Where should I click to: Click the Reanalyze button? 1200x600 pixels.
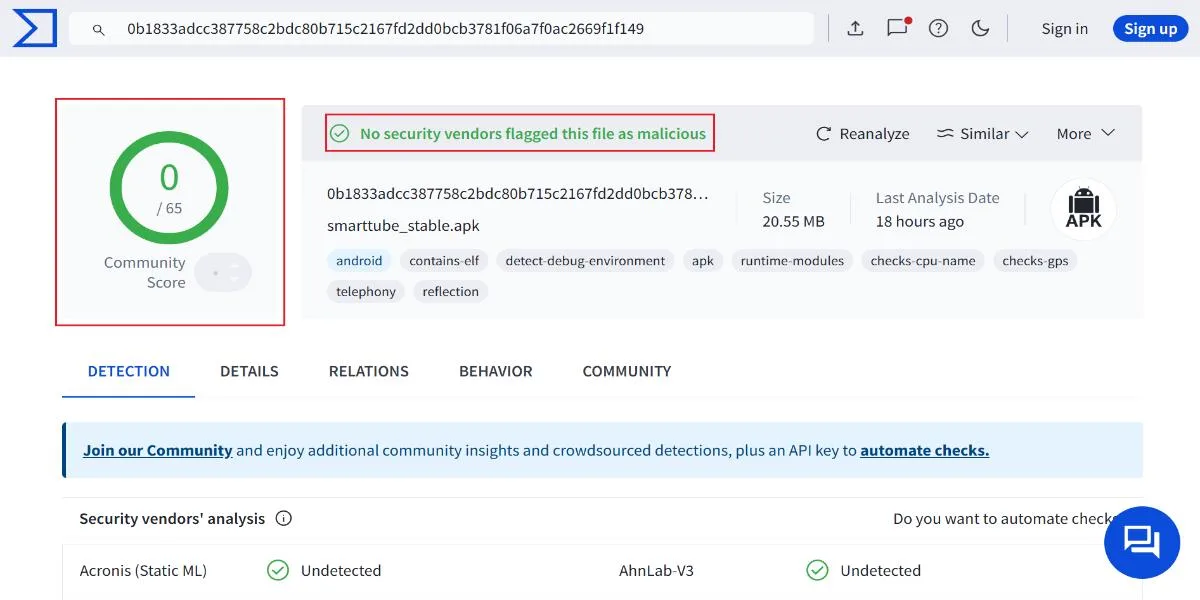863,134
